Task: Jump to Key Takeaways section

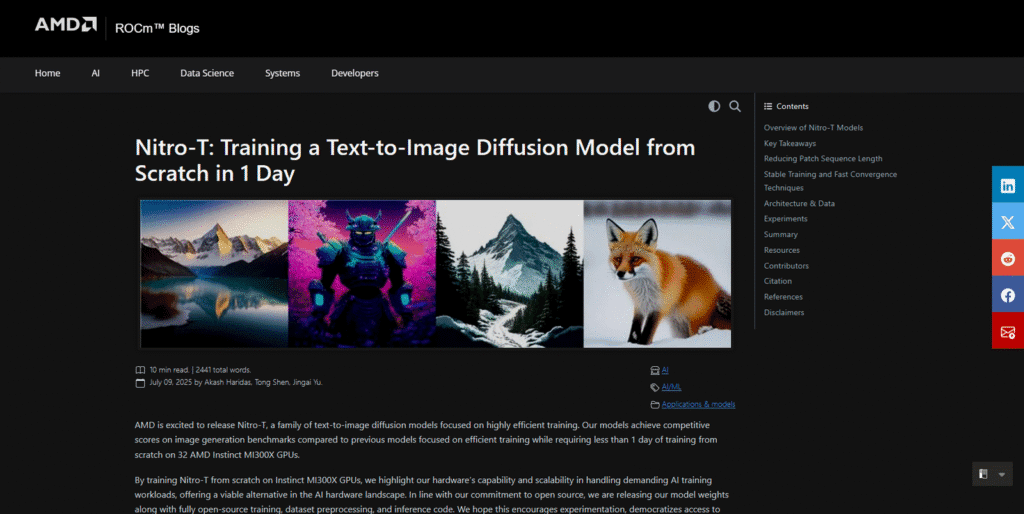Action: pyautogui.click(x=790, y=143)
